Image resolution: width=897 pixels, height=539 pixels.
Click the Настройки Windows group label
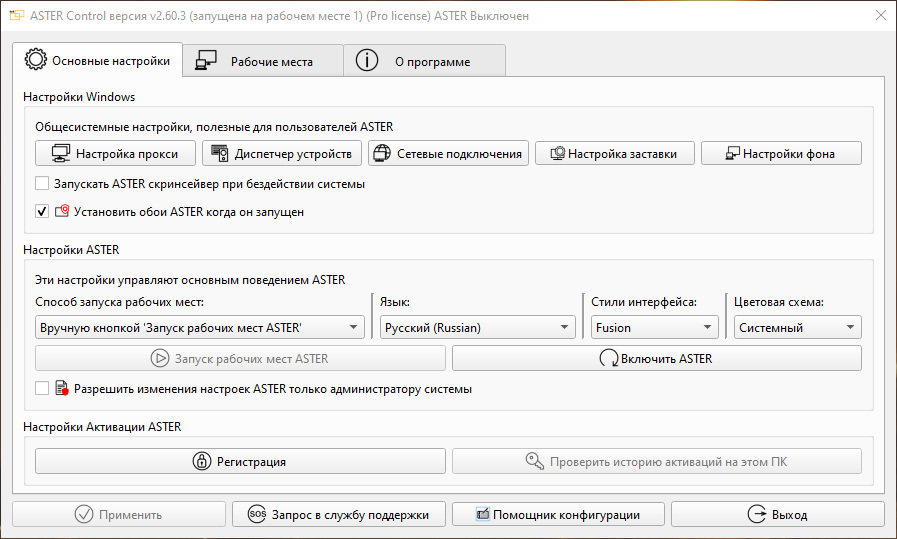pyautogui.click(x=79, y=97)
